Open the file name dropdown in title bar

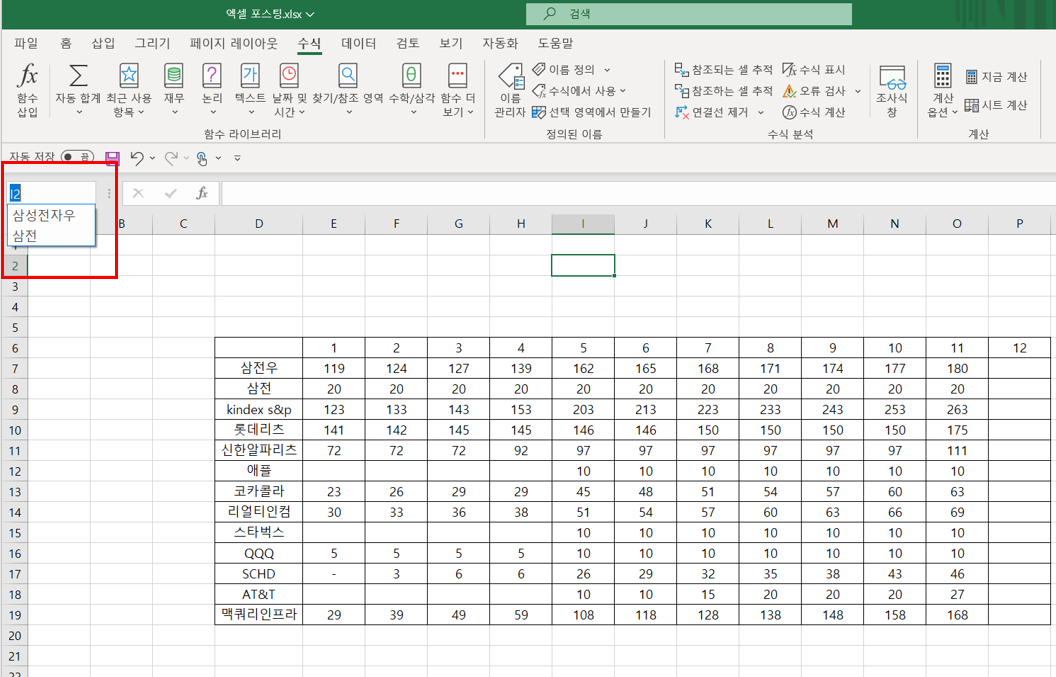(x=310, y=13)
